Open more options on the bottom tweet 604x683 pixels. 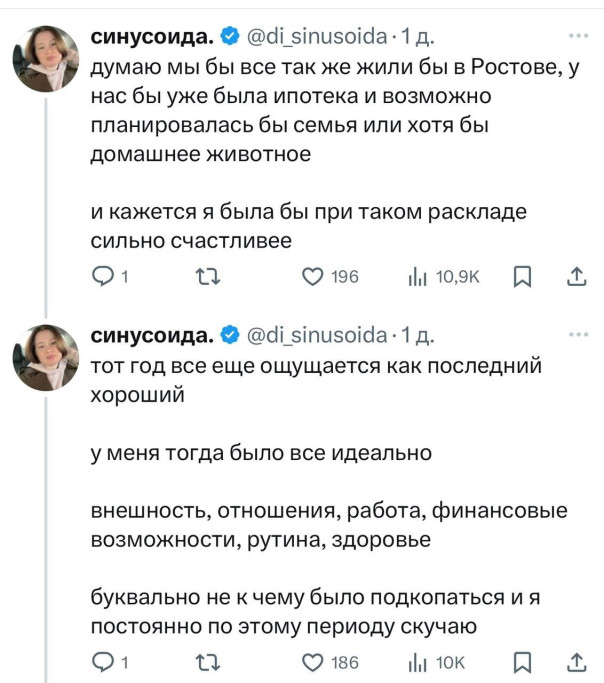pos(577,336)
